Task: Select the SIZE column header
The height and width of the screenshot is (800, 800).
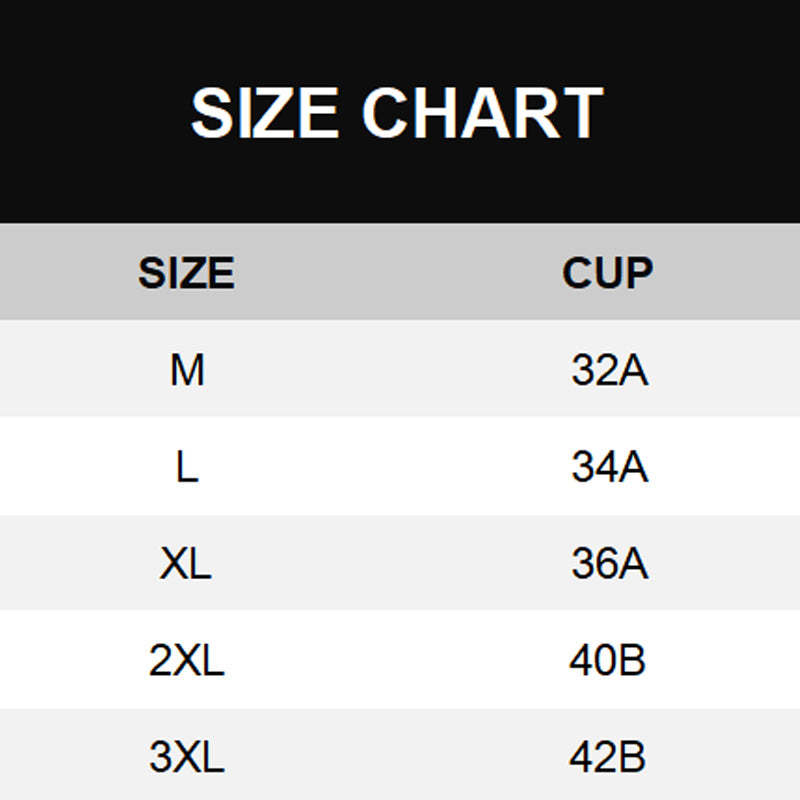Action: point(186,273)
